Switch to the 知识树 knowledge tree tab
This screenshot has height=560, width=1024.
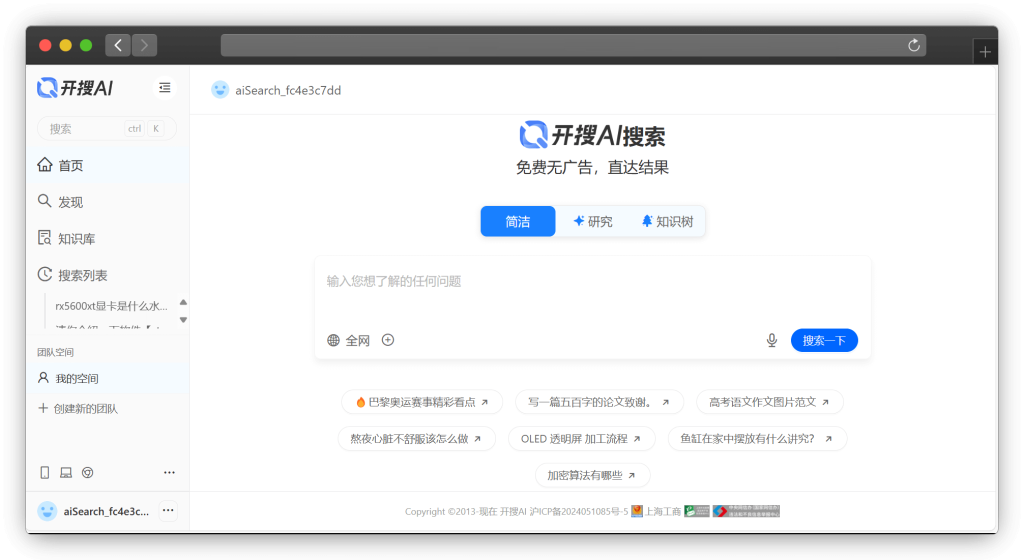coord(667,221)
